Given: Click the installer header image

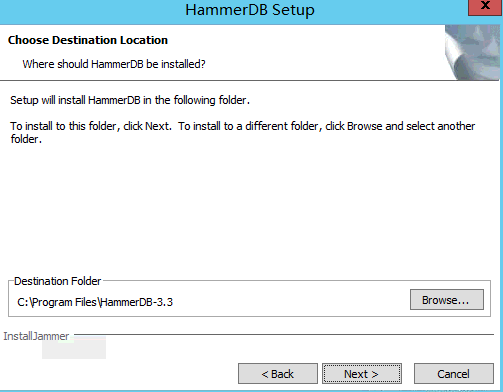Looking at the screenshot, I should tap(472, 52).
